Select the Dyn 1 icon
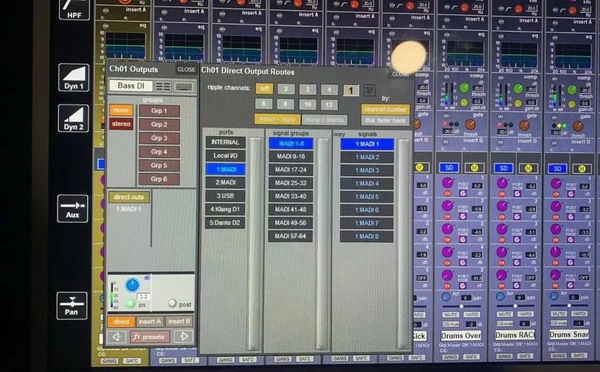Viewport: 600px width, 372px height. [73, 78]
